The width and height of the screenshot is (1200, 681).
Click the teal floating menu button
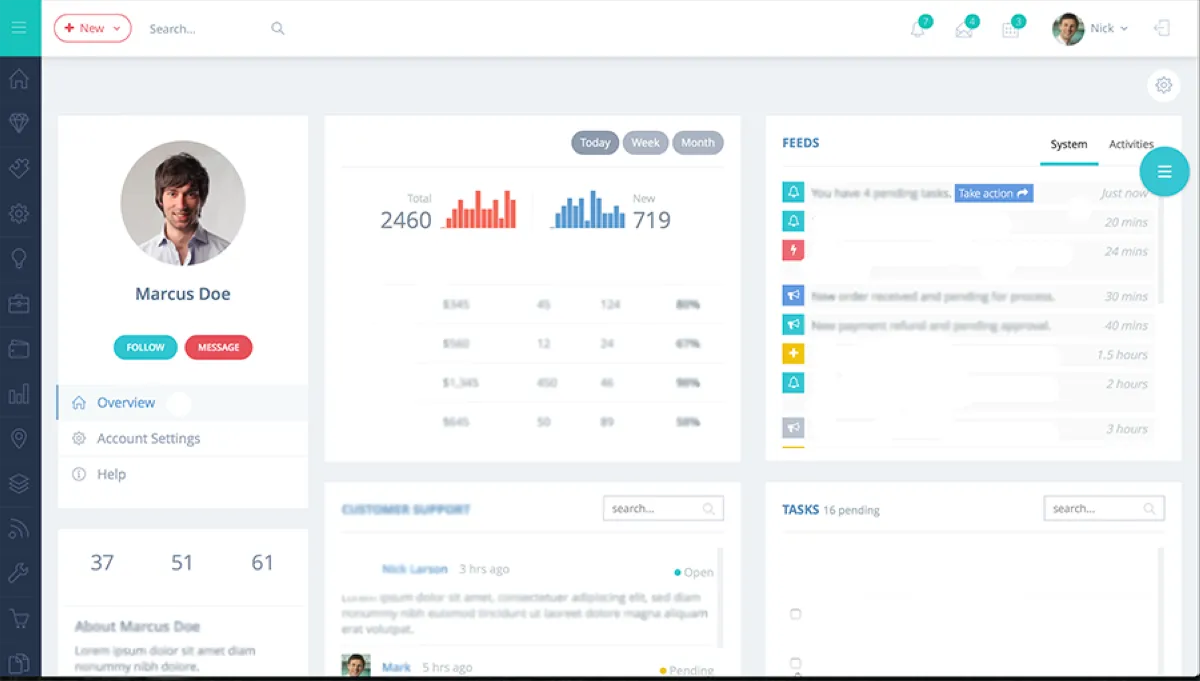[x=1164, y=172]
